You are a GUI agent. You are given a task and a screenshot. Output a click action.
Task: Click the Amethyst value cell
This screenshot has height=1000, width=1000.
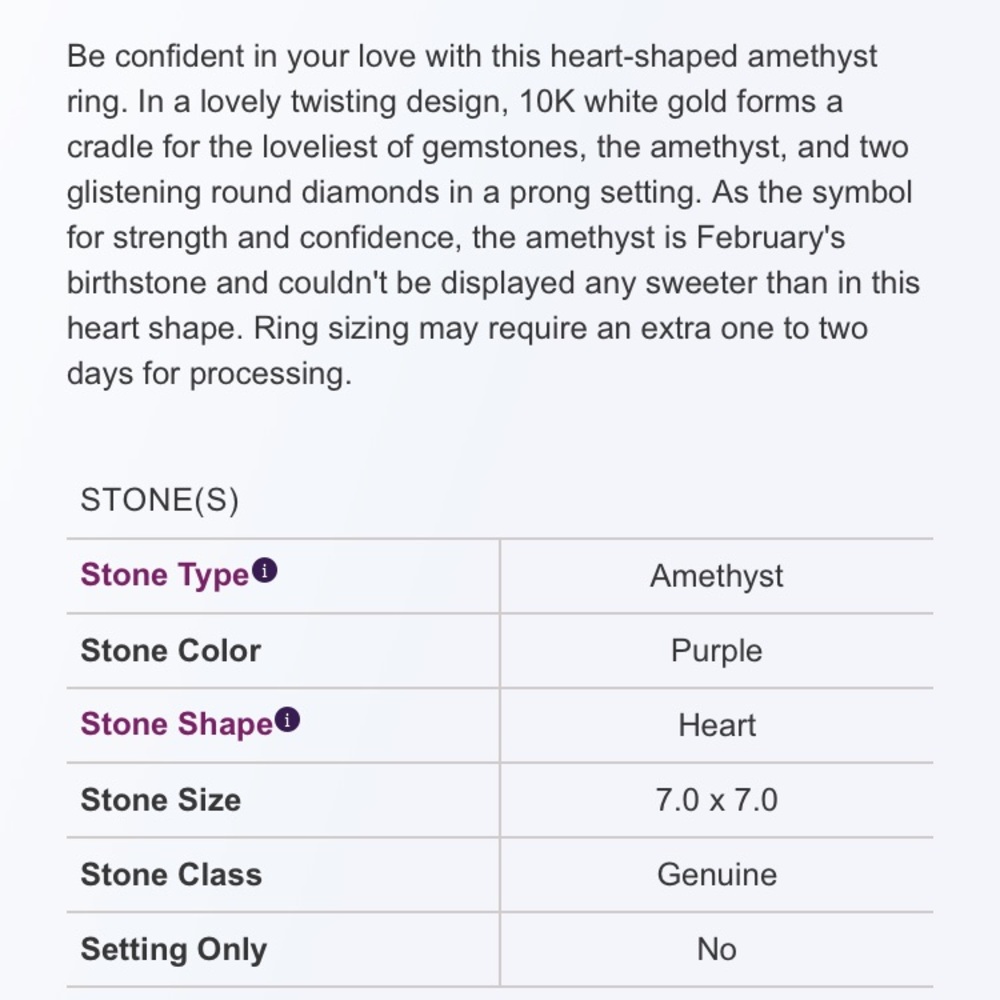(716, 576)
